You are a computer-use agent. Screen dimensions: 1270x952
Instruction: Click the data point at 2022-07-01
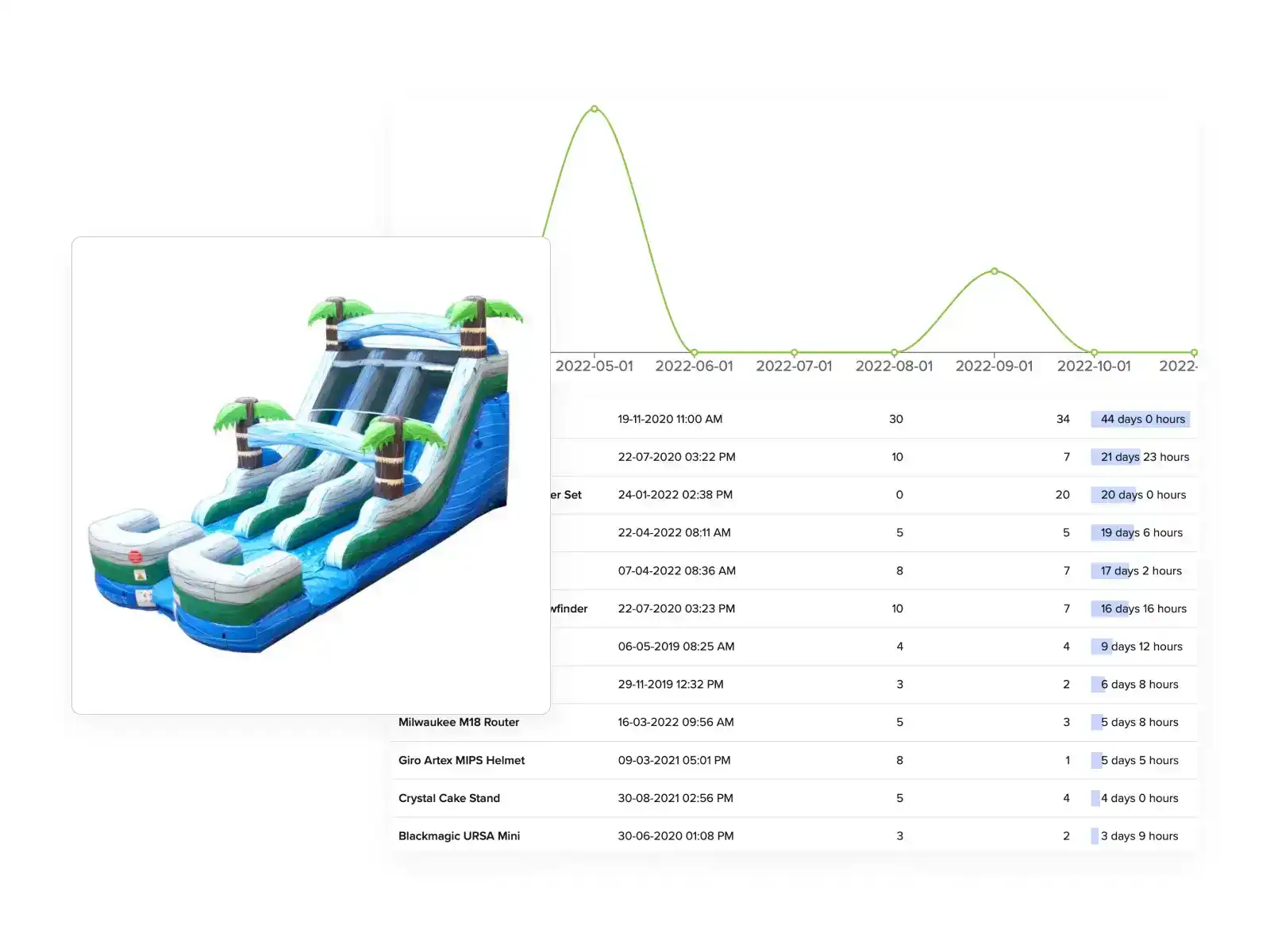pos(795,351)
